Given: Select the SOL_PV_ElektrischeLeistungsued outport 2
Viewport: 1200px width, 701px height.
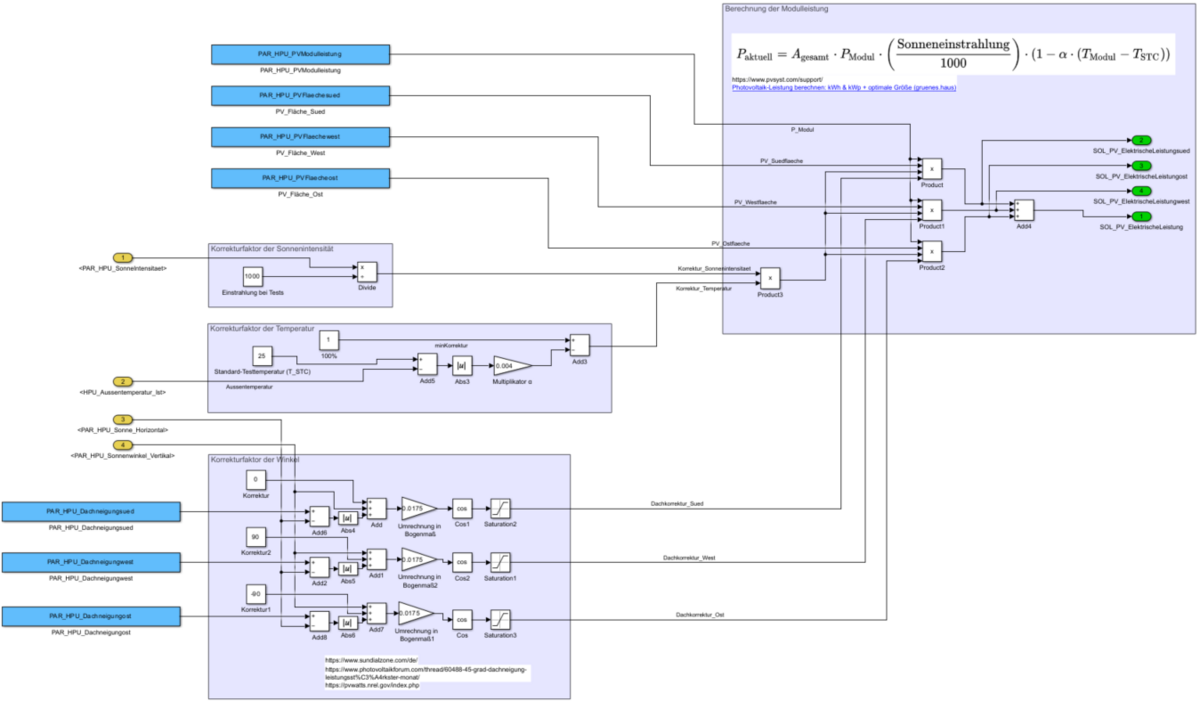Looking at the screenshot, I should click(1141, 140).
